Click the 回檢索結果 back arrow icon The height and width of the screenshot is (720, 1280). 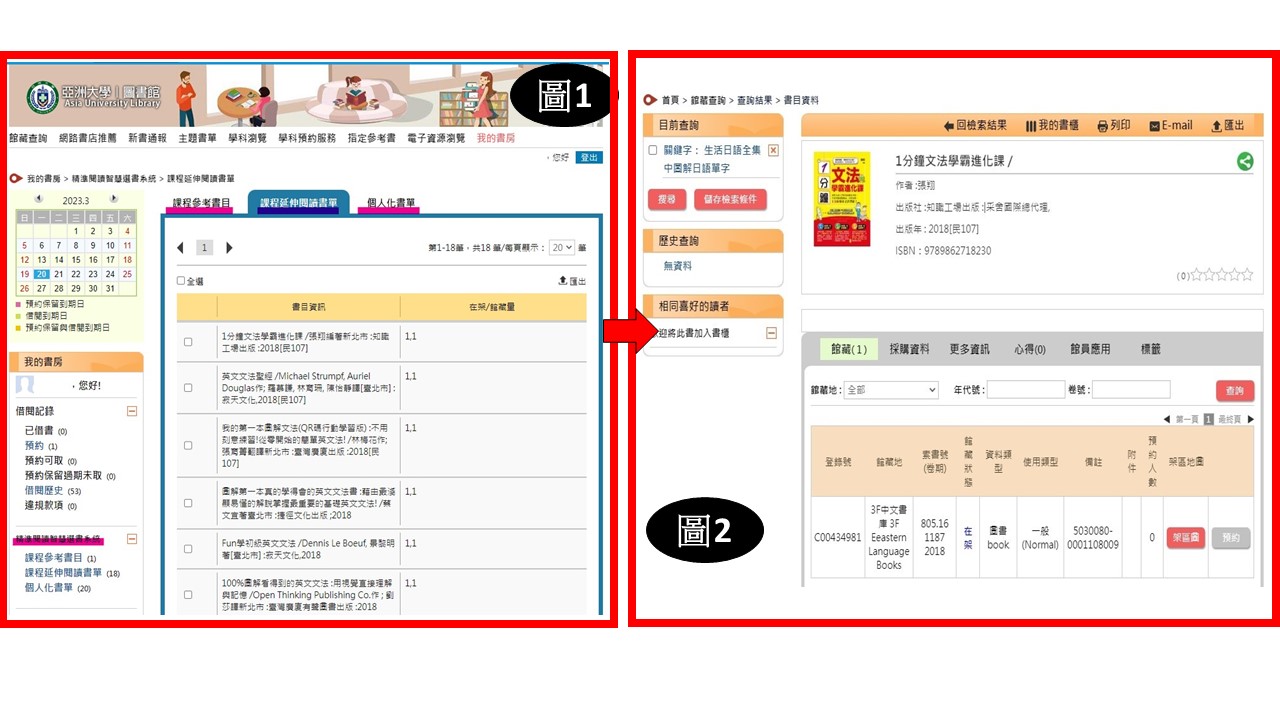[947, 124]
